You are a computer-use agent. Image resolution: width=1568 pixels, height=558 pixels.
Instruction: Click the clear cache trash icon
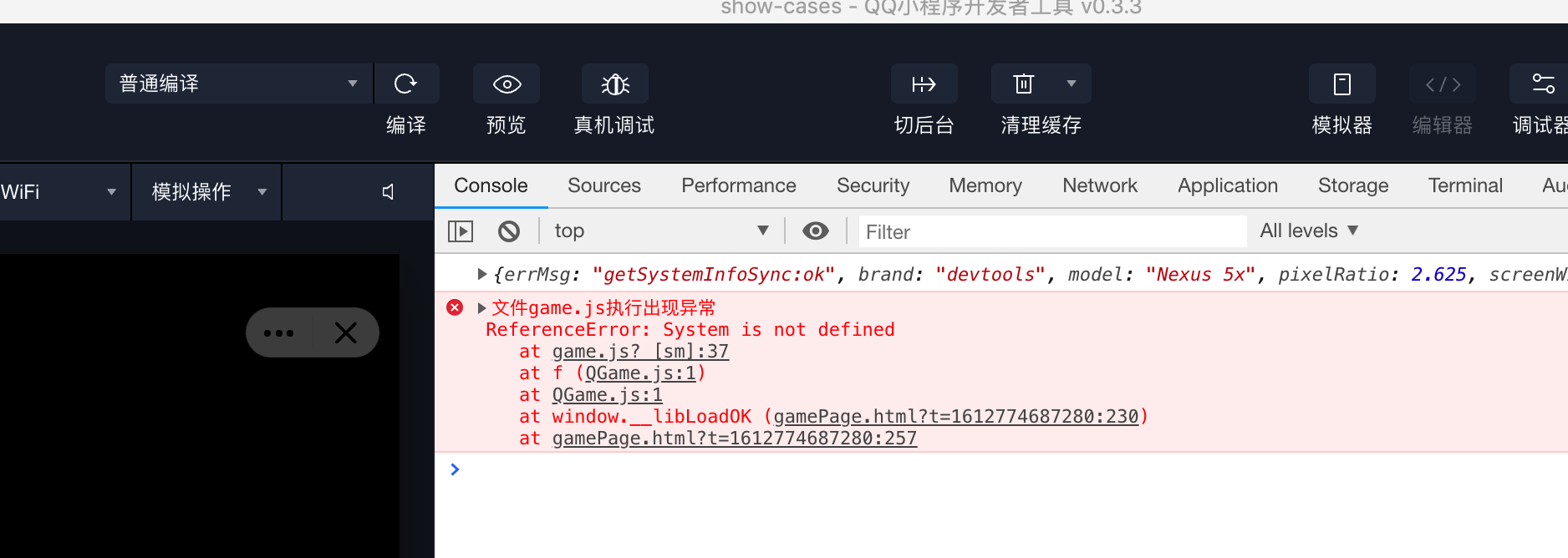[1024, 84]
